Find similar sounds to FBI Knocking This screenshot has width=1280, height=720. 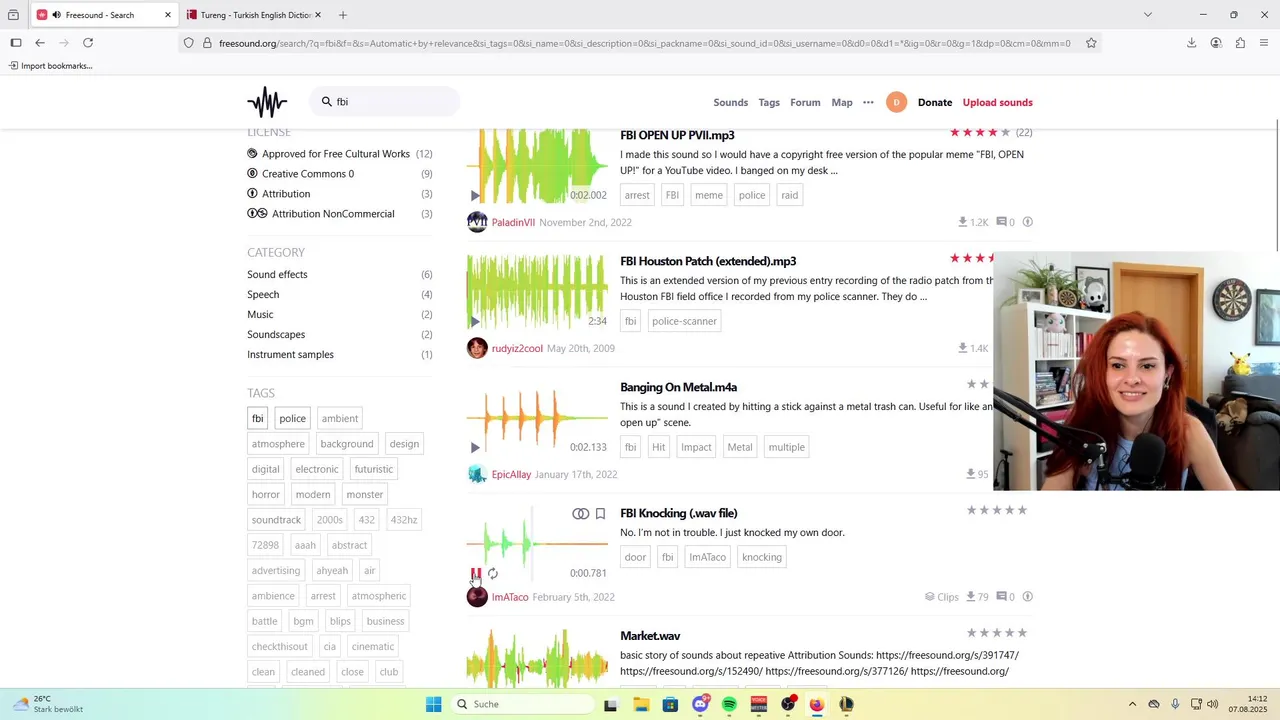pos(580,514)
